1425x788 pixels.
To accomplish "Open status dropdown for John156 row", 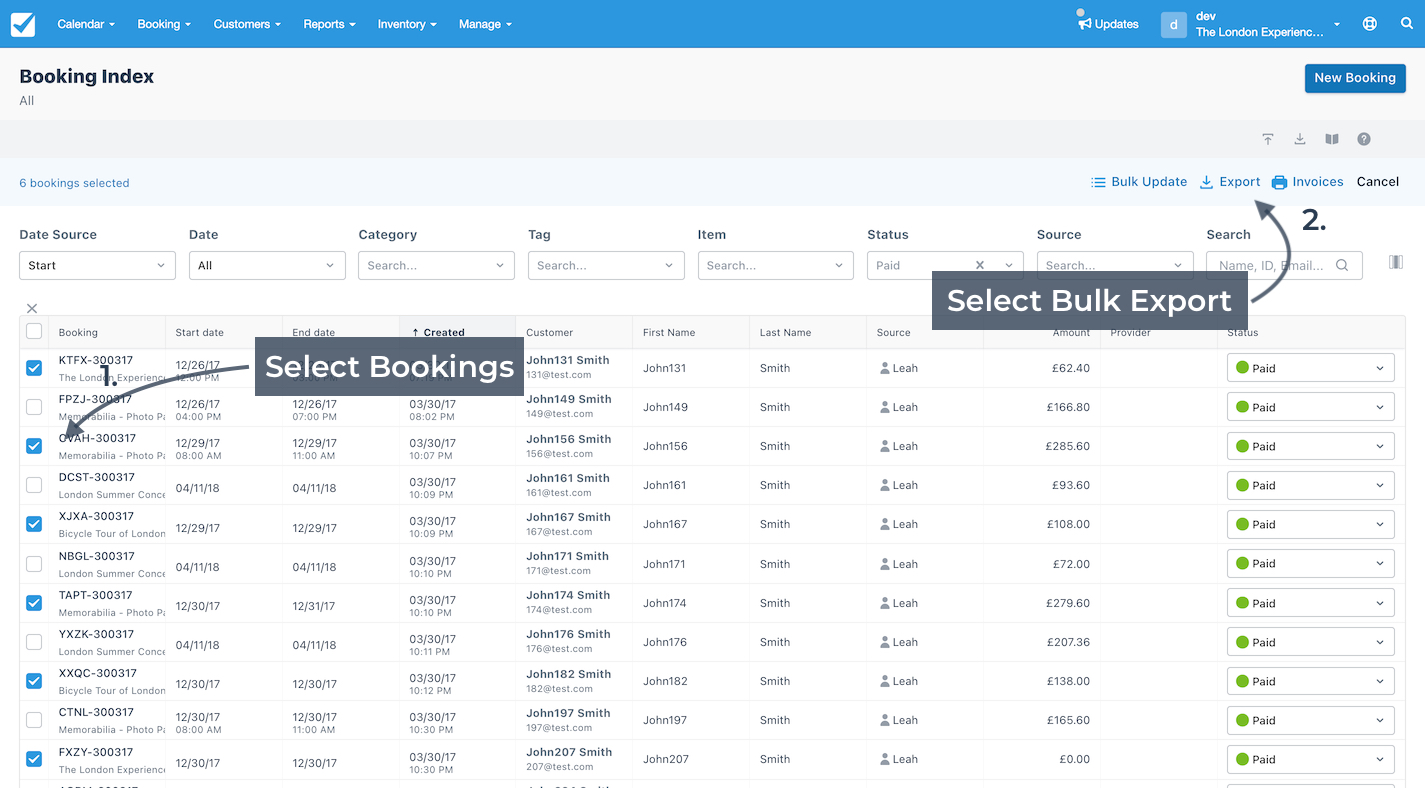I will (1311, 446).
